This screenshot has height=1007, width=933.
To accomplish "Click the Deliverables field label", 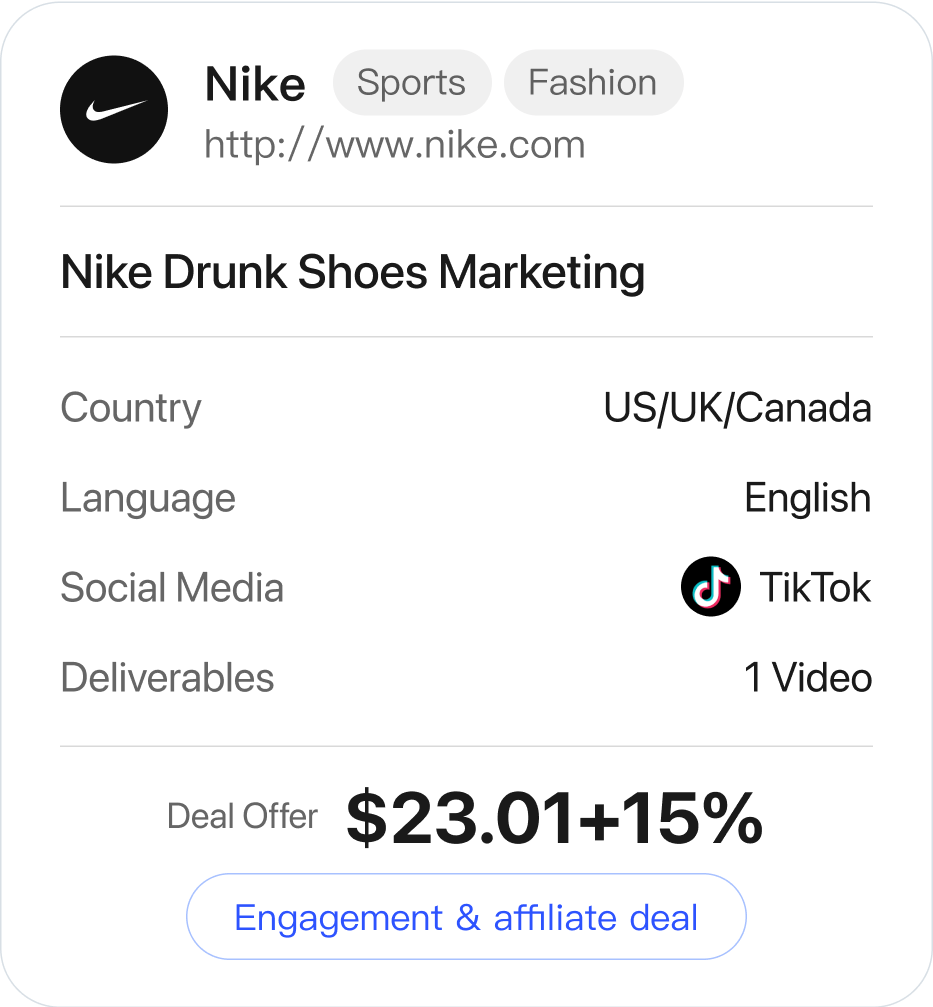I will point(168,678).
